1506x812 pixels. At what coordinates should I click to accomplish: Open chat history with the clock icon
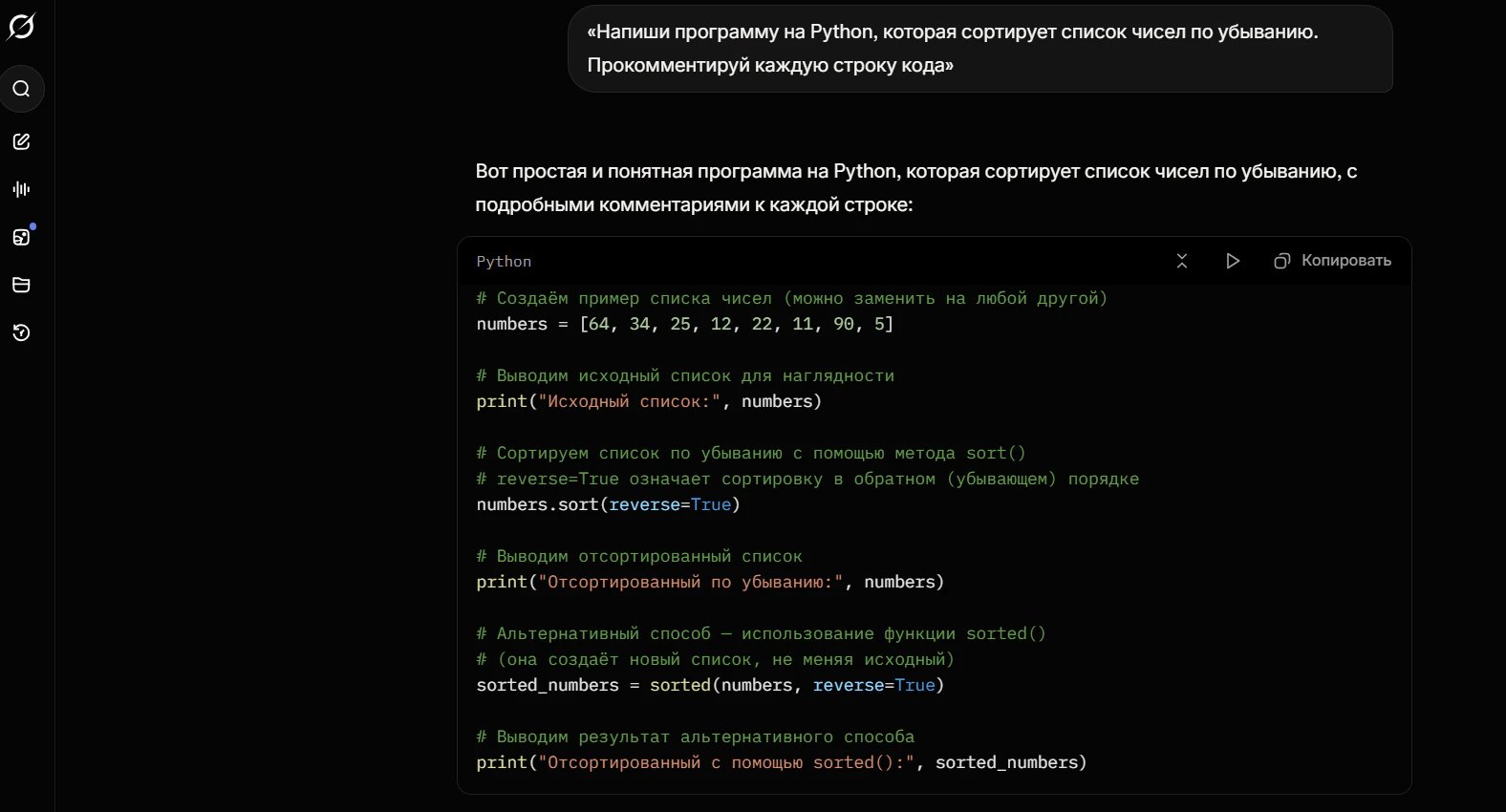pos(21,332)
